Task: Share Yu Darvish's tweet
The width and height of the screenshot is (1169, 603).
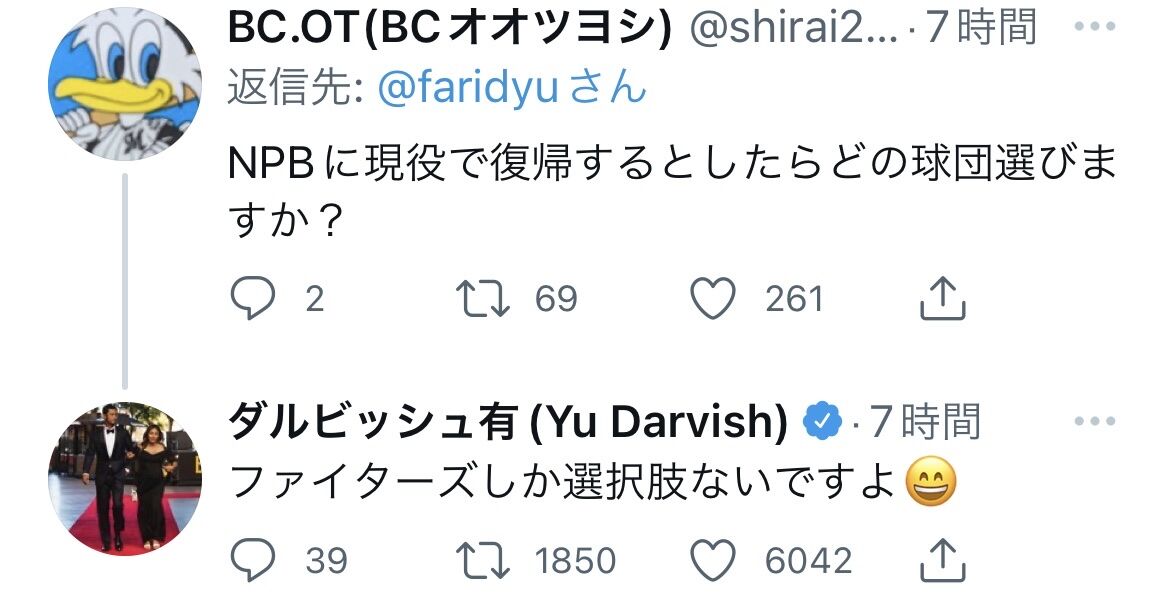Action: coord(943,560)
